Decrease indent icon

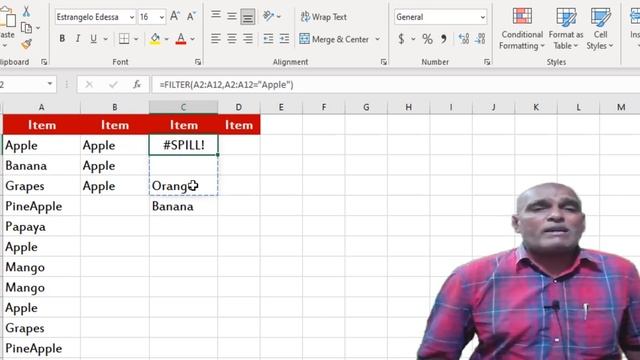[269, 39]
